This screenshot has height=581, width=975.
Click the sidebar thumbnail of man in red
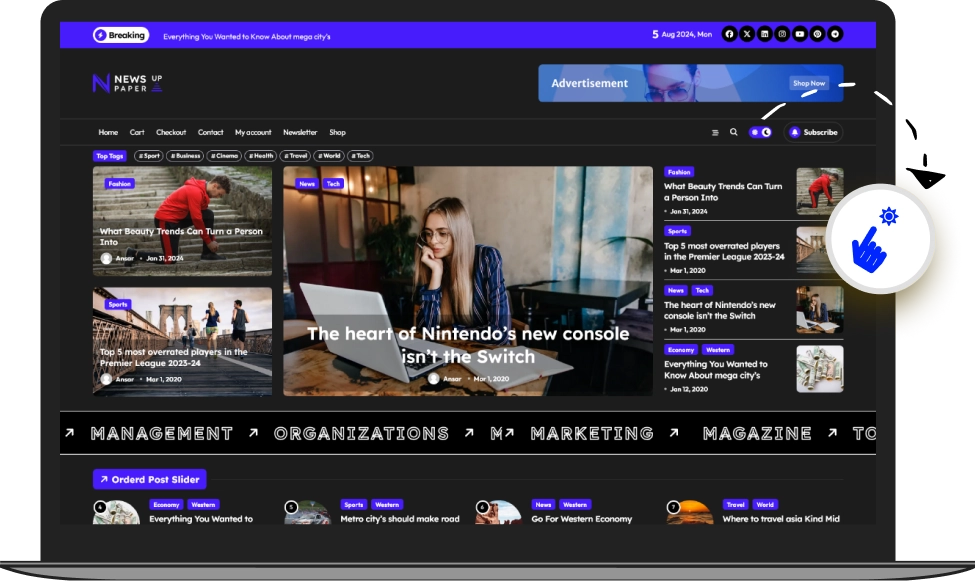820,191
